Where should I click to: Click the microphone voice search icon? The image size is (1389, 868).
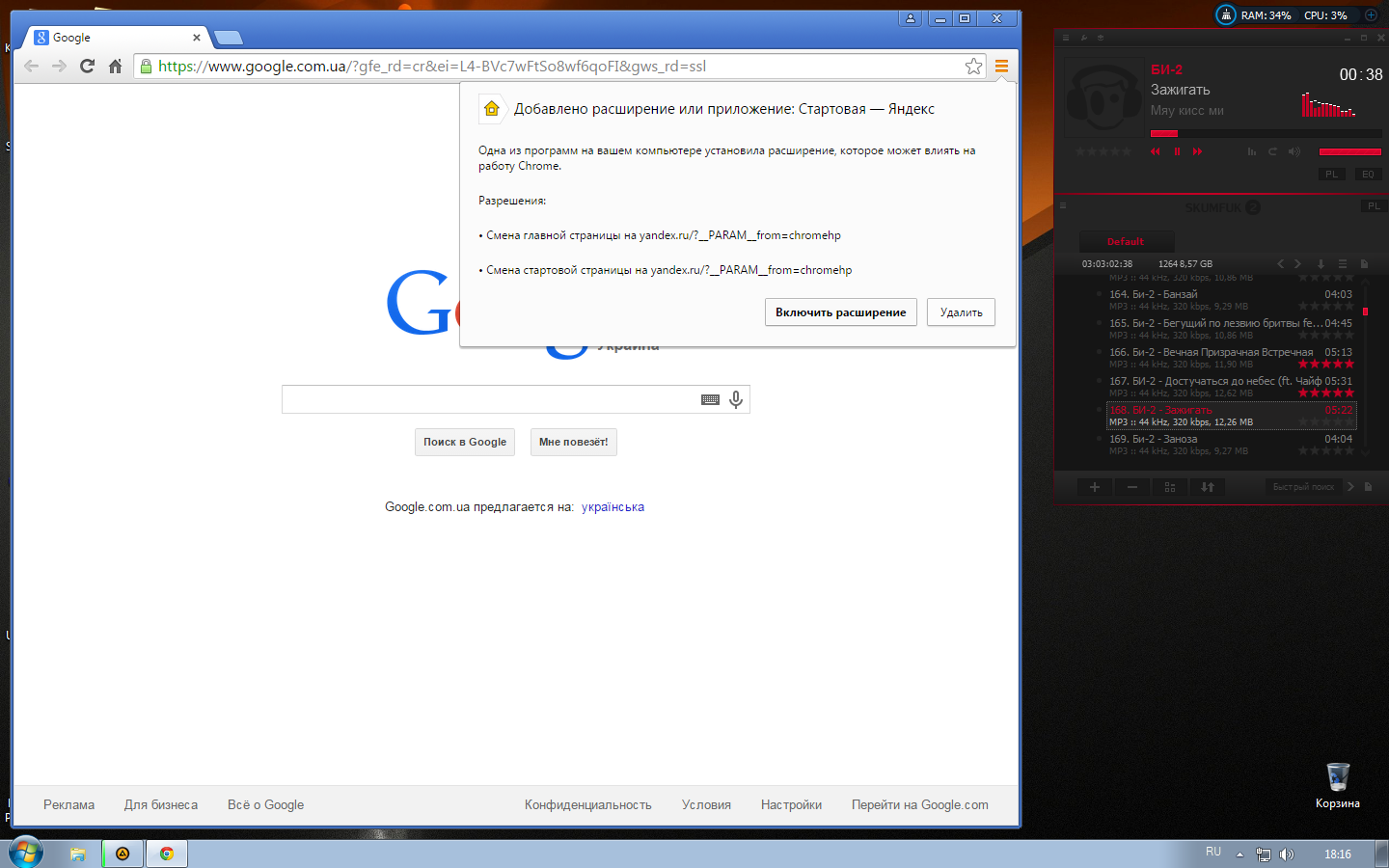(x=736, y=399)
